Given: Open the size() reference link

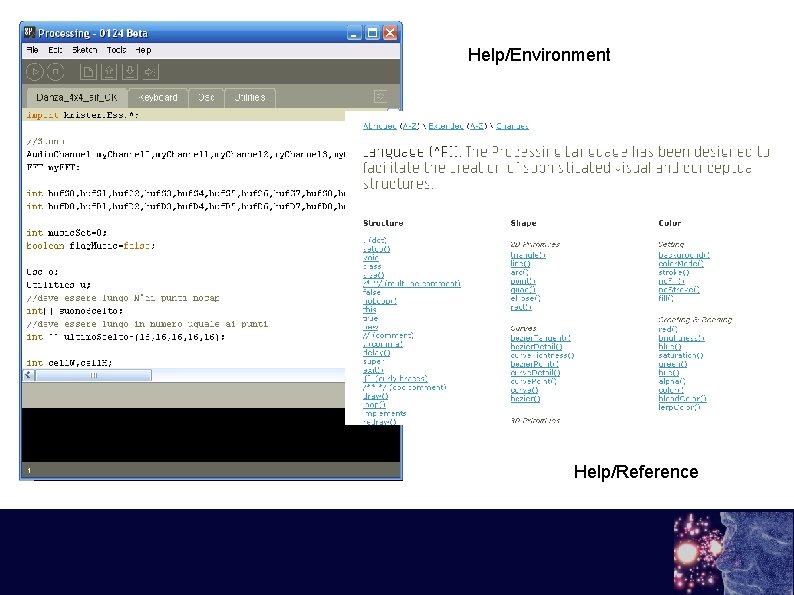Looking at the screenshot, I should click(x=374, y=275).
